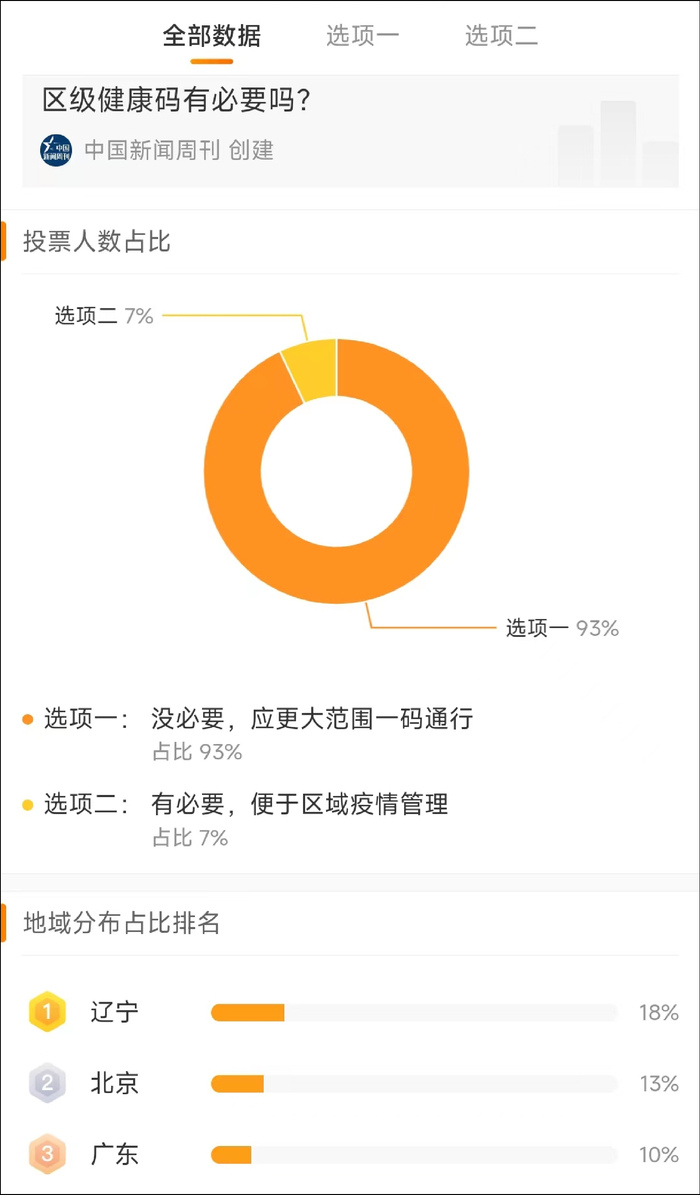Open the 选项二 tab
The image size is (700, 1195).
[x=501, y=37]
